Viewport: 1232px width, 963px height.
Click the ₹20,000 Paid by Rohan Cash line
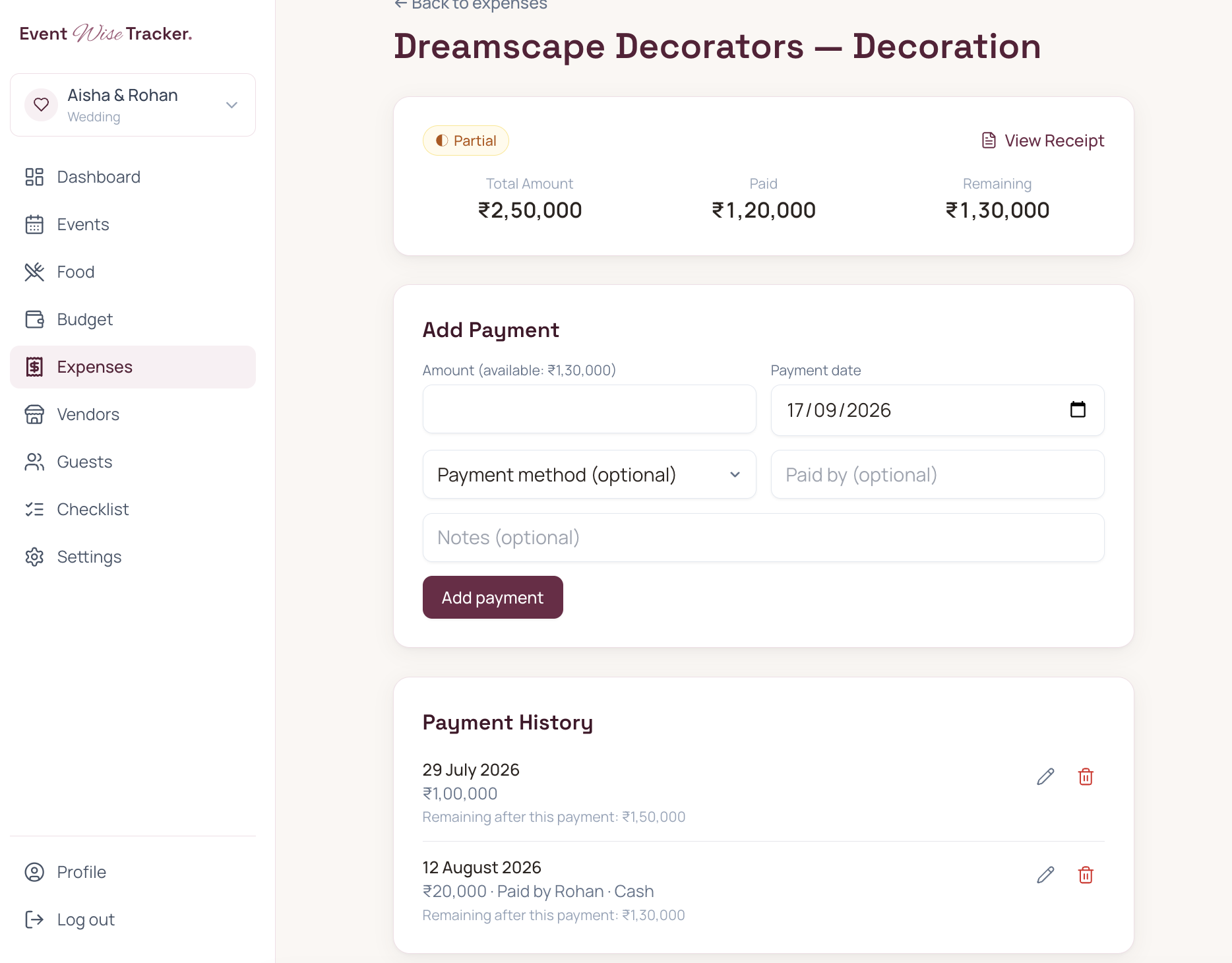coord(538,891)
